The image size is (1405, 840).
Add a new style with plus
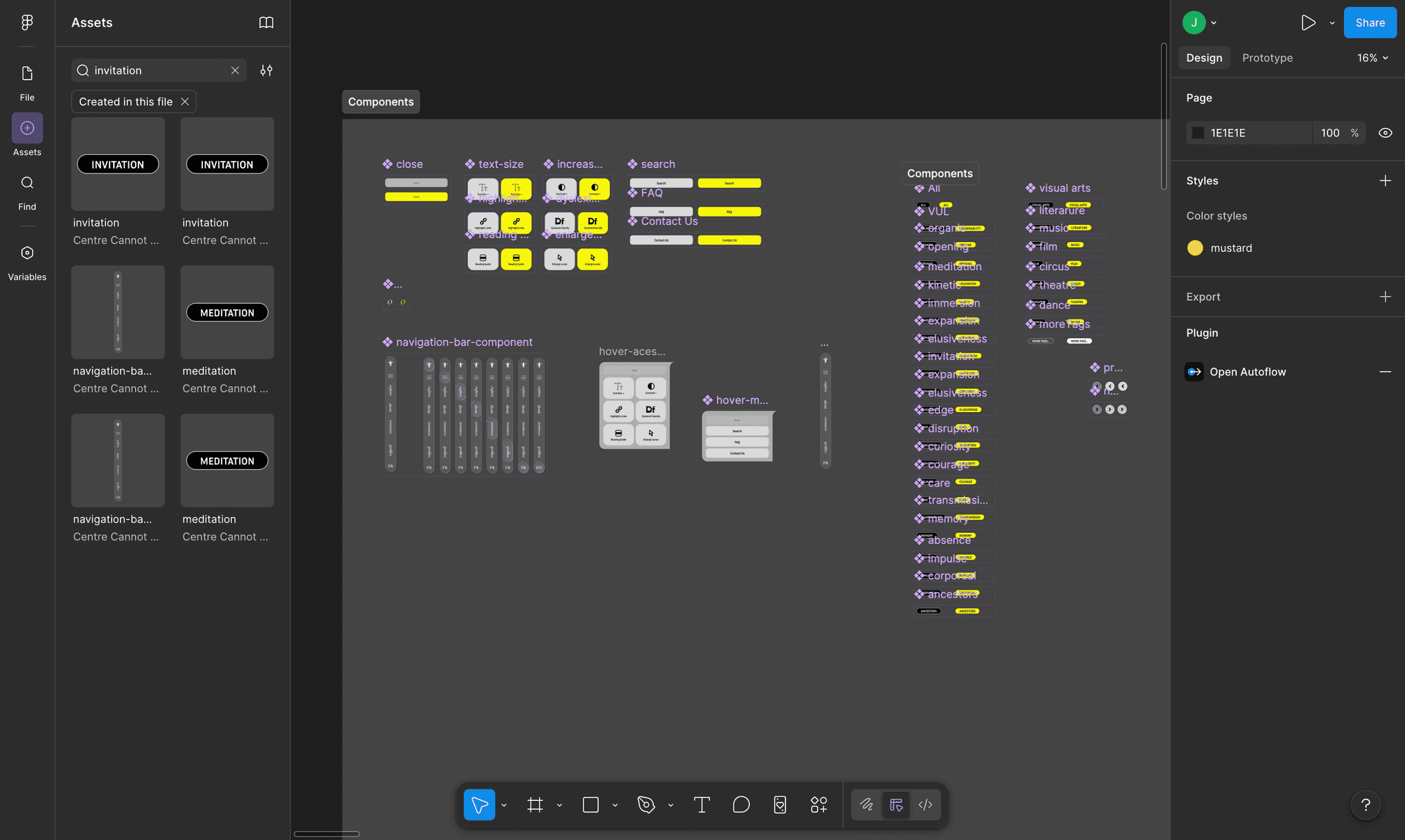1385,180
